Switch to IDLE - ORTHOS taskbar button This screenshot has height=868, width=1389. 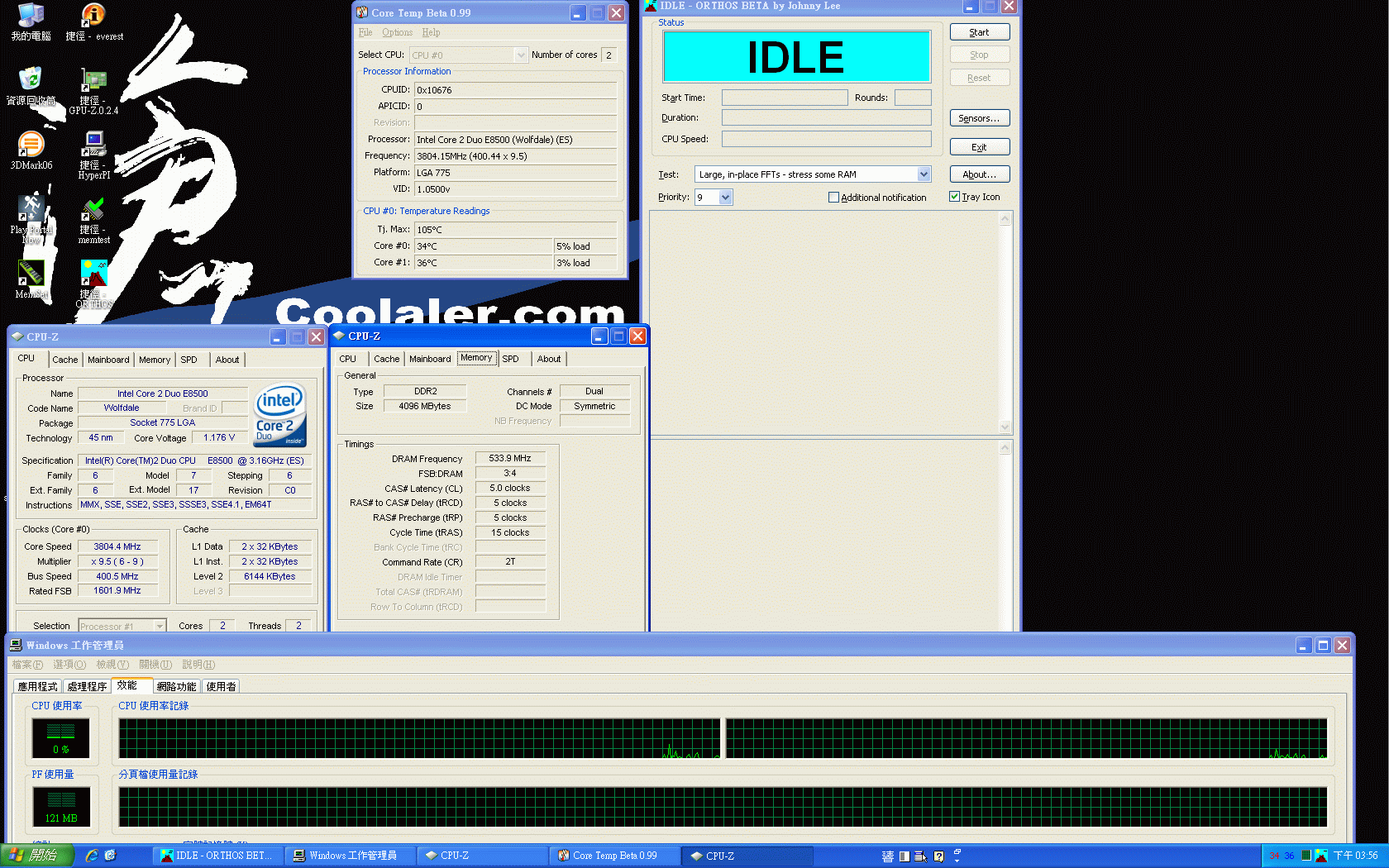[x=218, y=856]
